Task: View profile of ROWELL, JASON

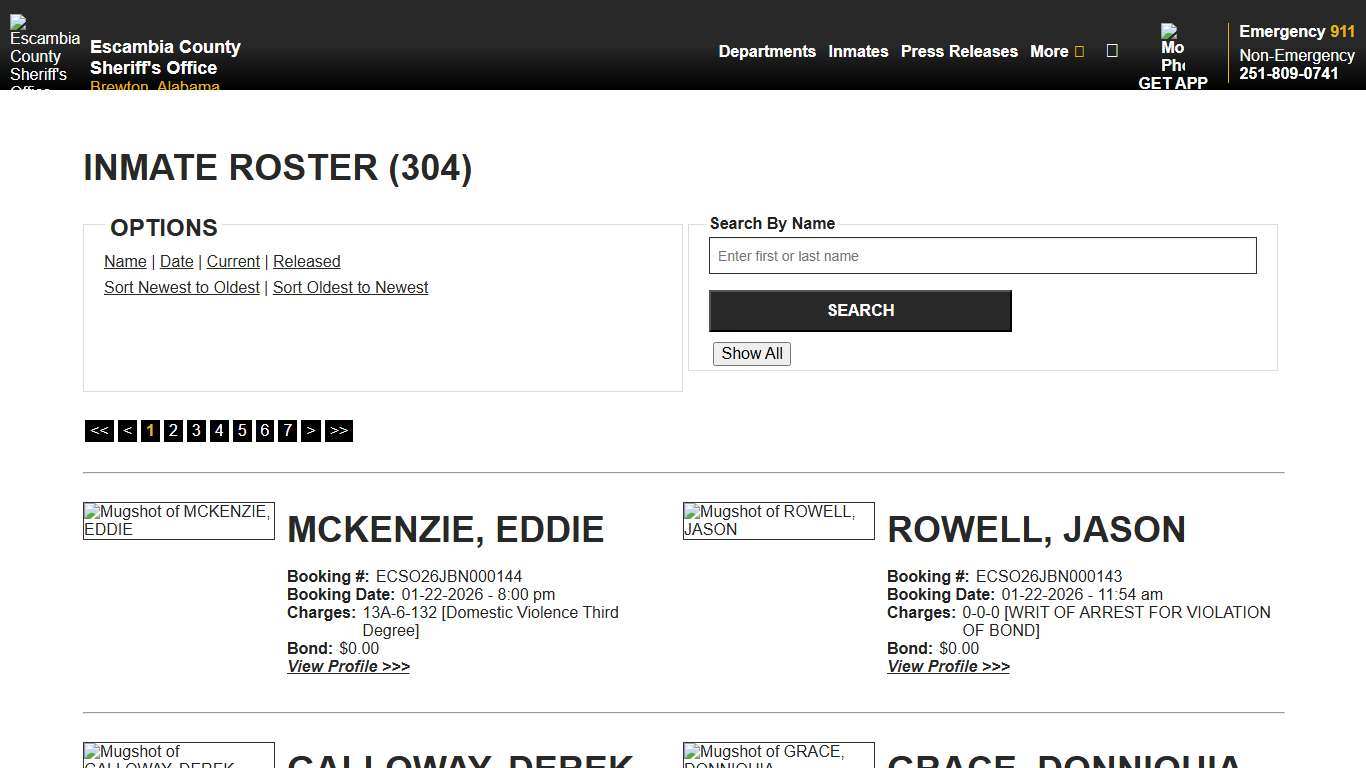Action: click(948, 666)
